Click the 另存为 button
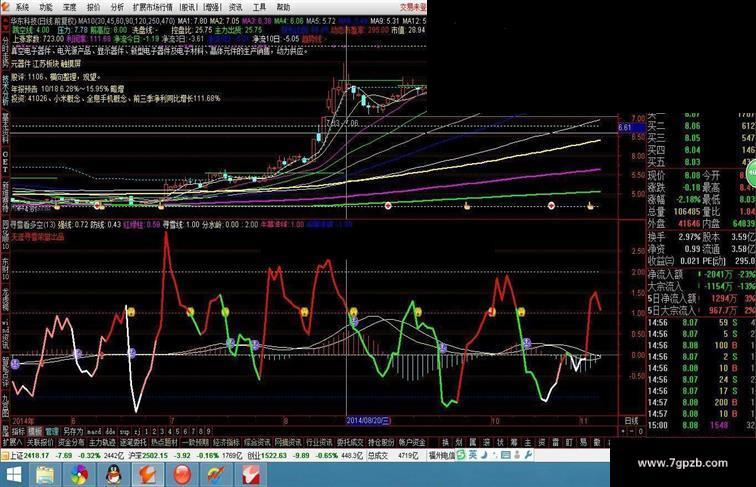The height and width of the screenshot is (487, 756). pyautogui.click(x=73, y=431)
